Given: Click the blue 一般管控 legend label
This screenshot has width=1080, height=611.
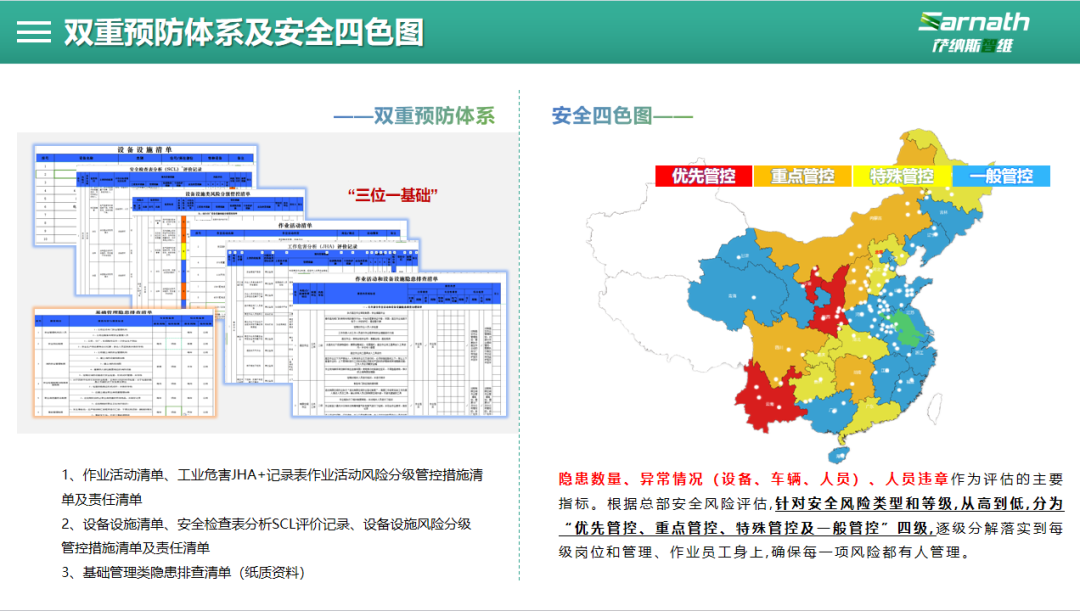Looking at the screenshot, I should coord(1001,176).
